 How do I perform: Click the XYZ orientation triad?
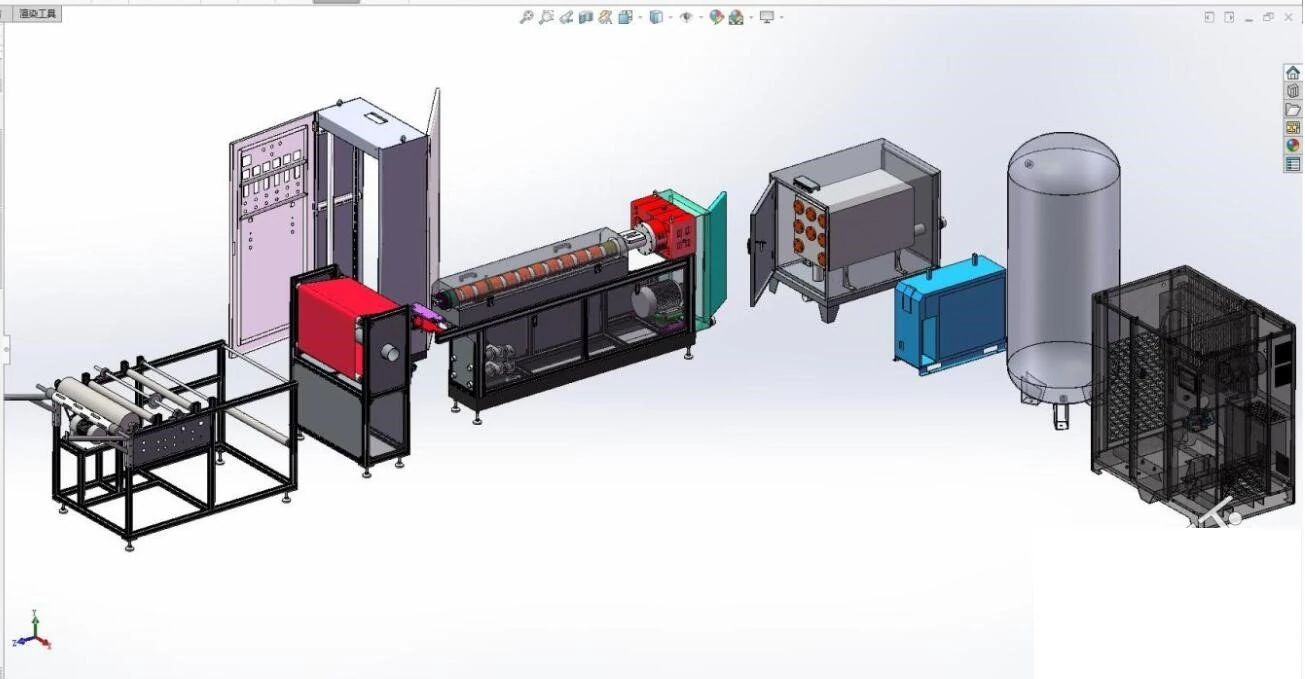(x=31, y=631)
